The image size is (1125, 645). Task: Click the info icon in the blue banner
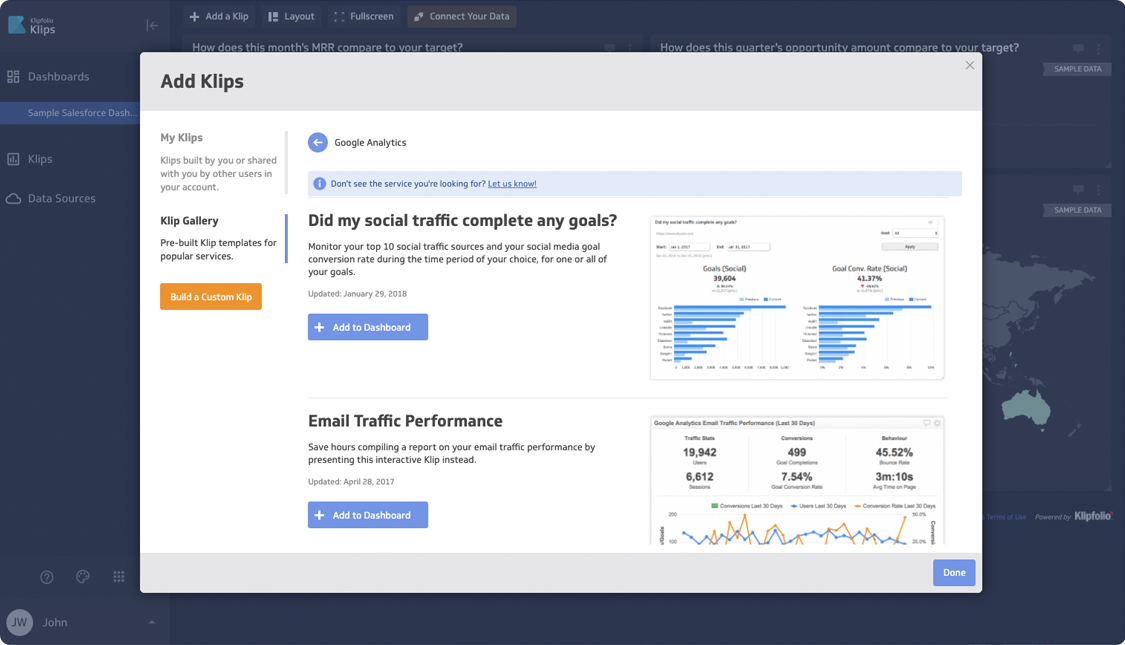click(317, 183)
